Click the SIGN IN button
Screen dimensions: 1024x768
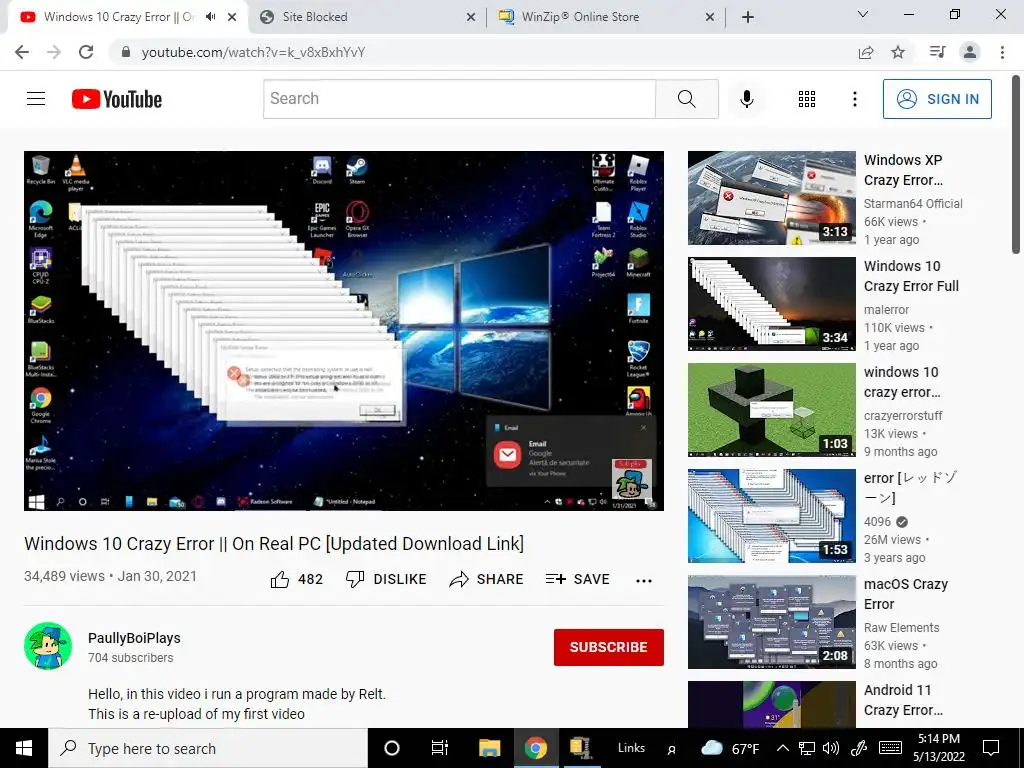(937, 99)
